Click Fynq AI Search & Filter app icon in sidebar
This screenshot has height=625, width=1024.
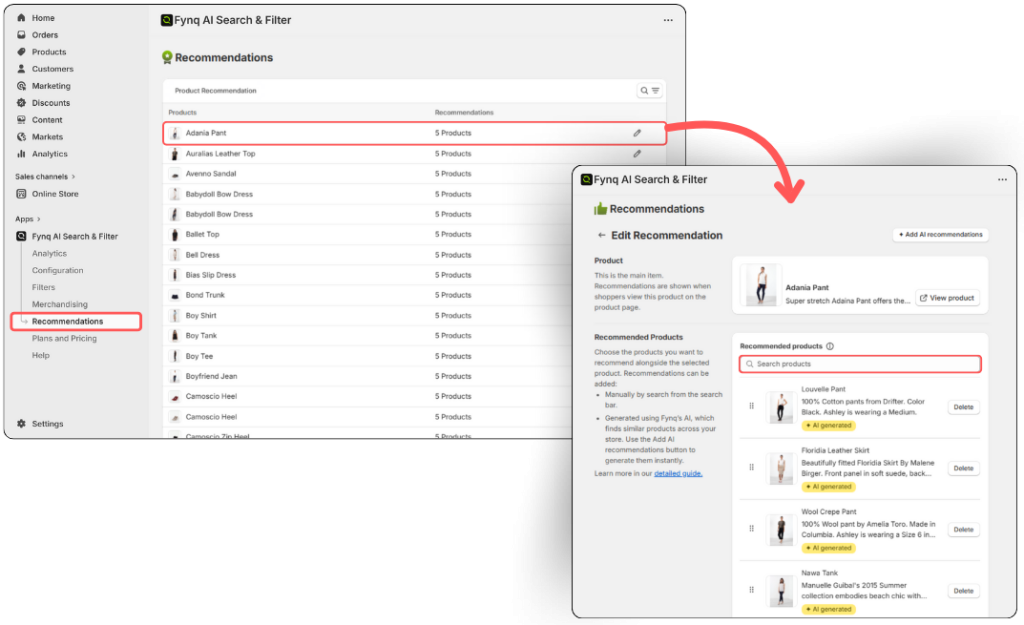(21, 236)
